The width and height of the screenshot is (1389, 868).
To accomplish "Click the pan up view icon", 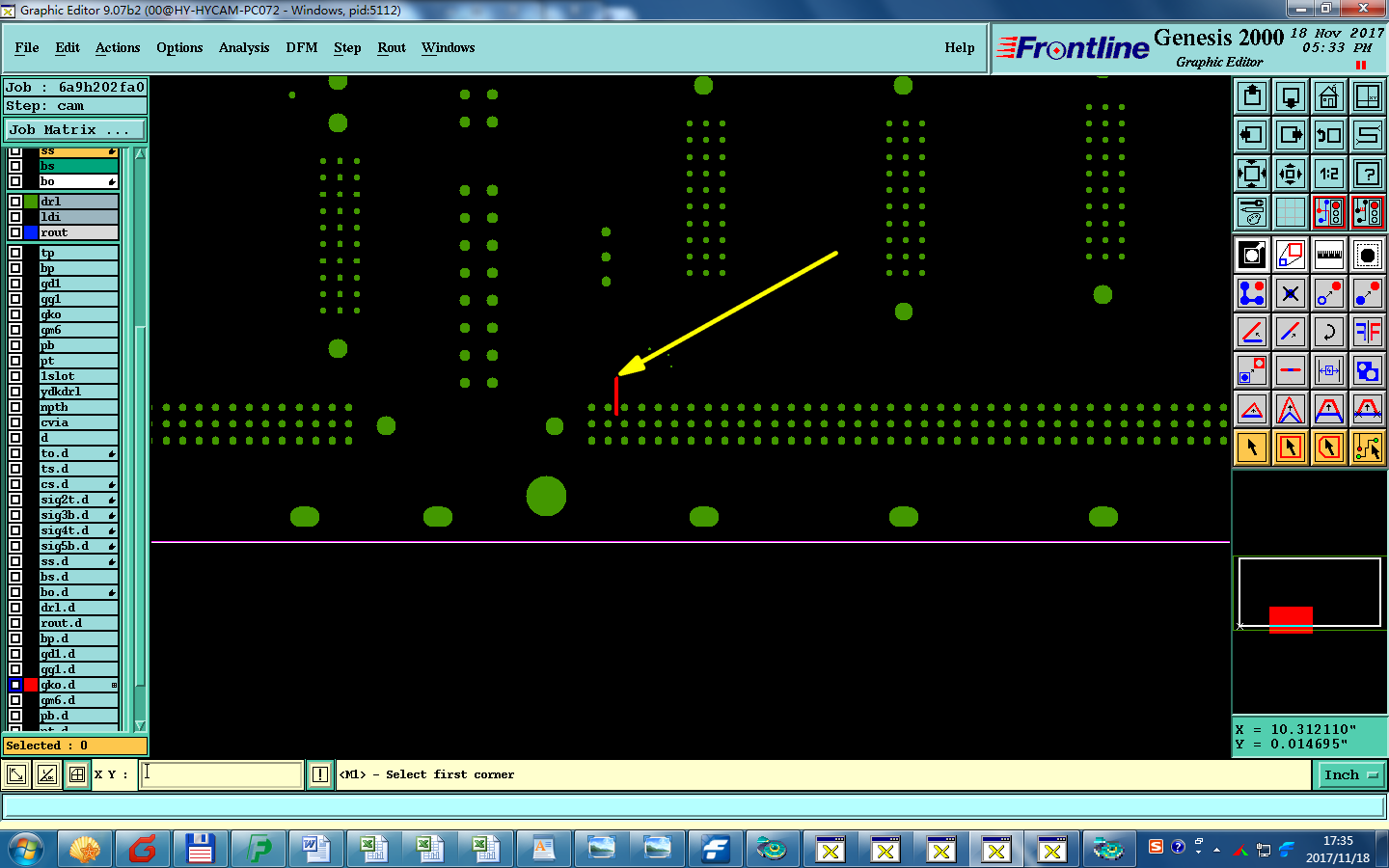I will tap(1252, 96).
